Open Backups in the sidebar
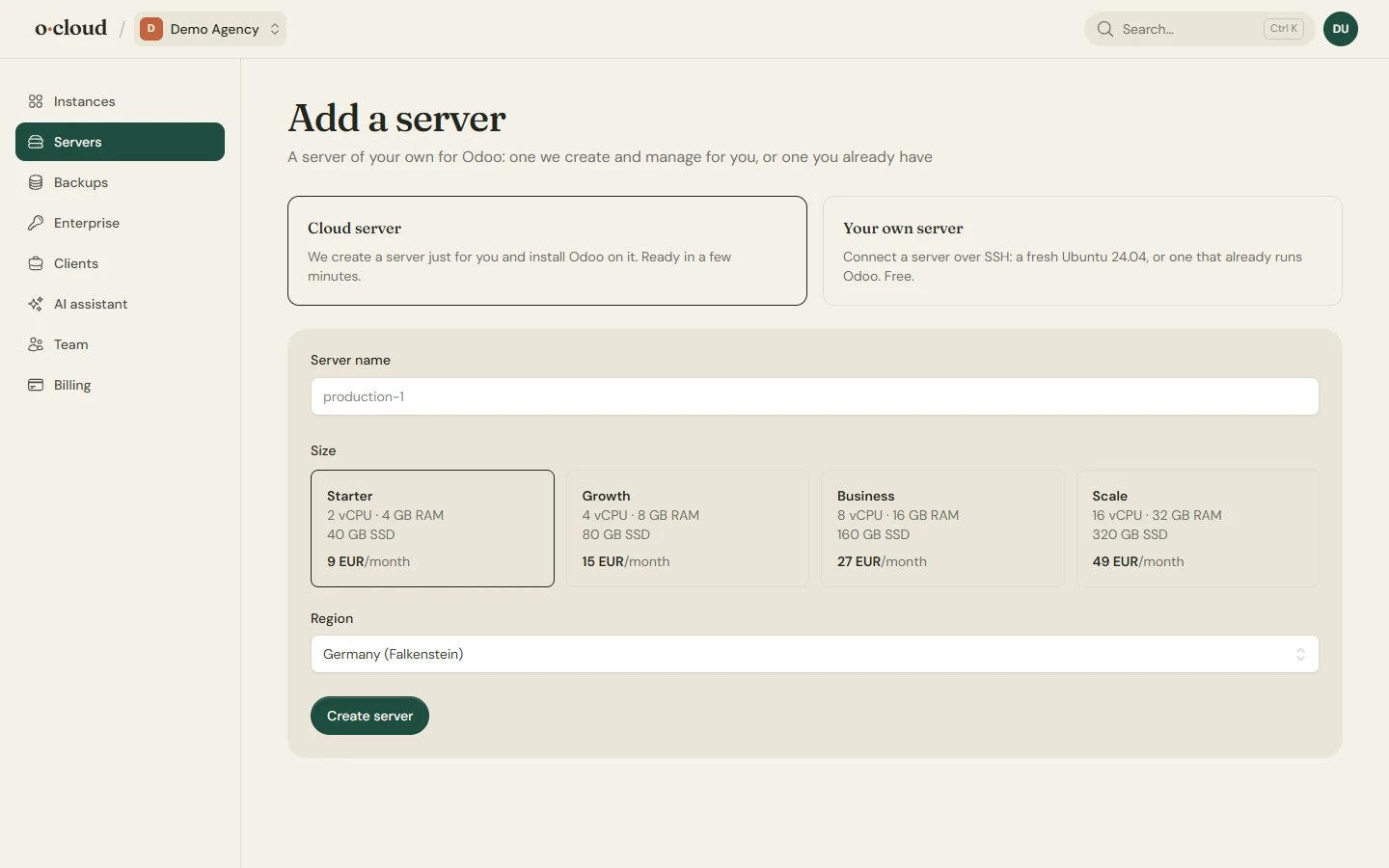1389x868 pixels. pyautogui.click(x=120, y=182)
